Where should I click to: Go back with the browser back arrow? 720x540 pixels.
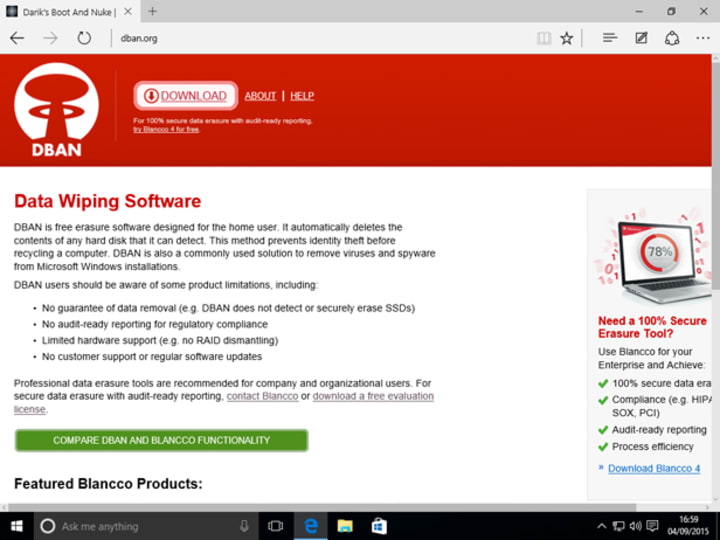click(x=17, y=38)
